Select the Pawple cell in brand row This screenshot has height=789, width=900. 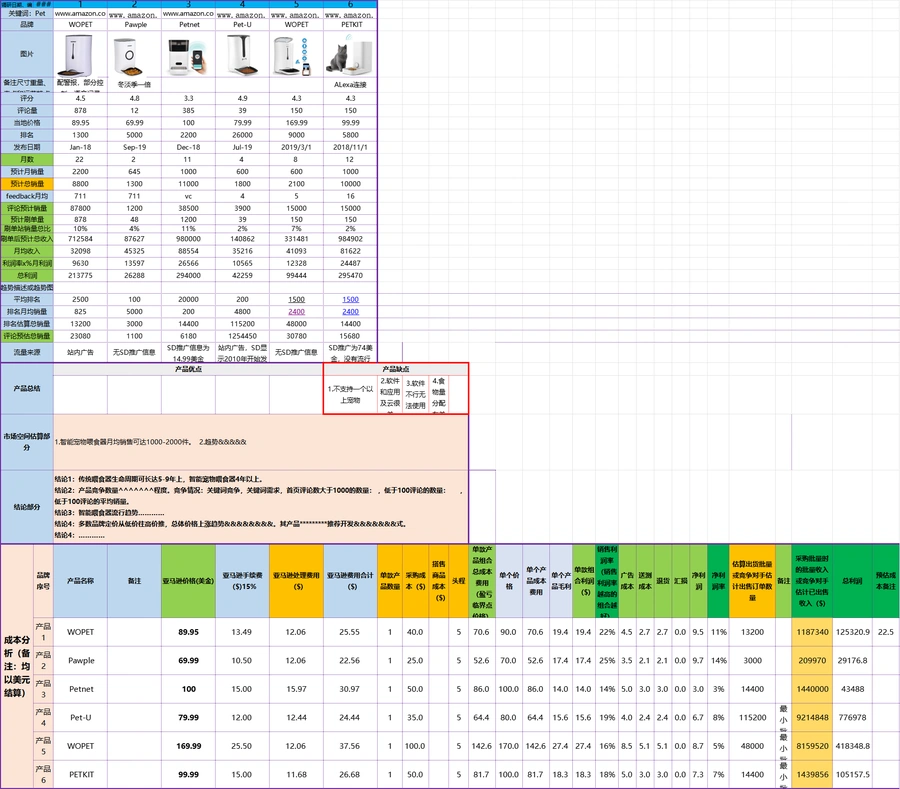[135, 25]
